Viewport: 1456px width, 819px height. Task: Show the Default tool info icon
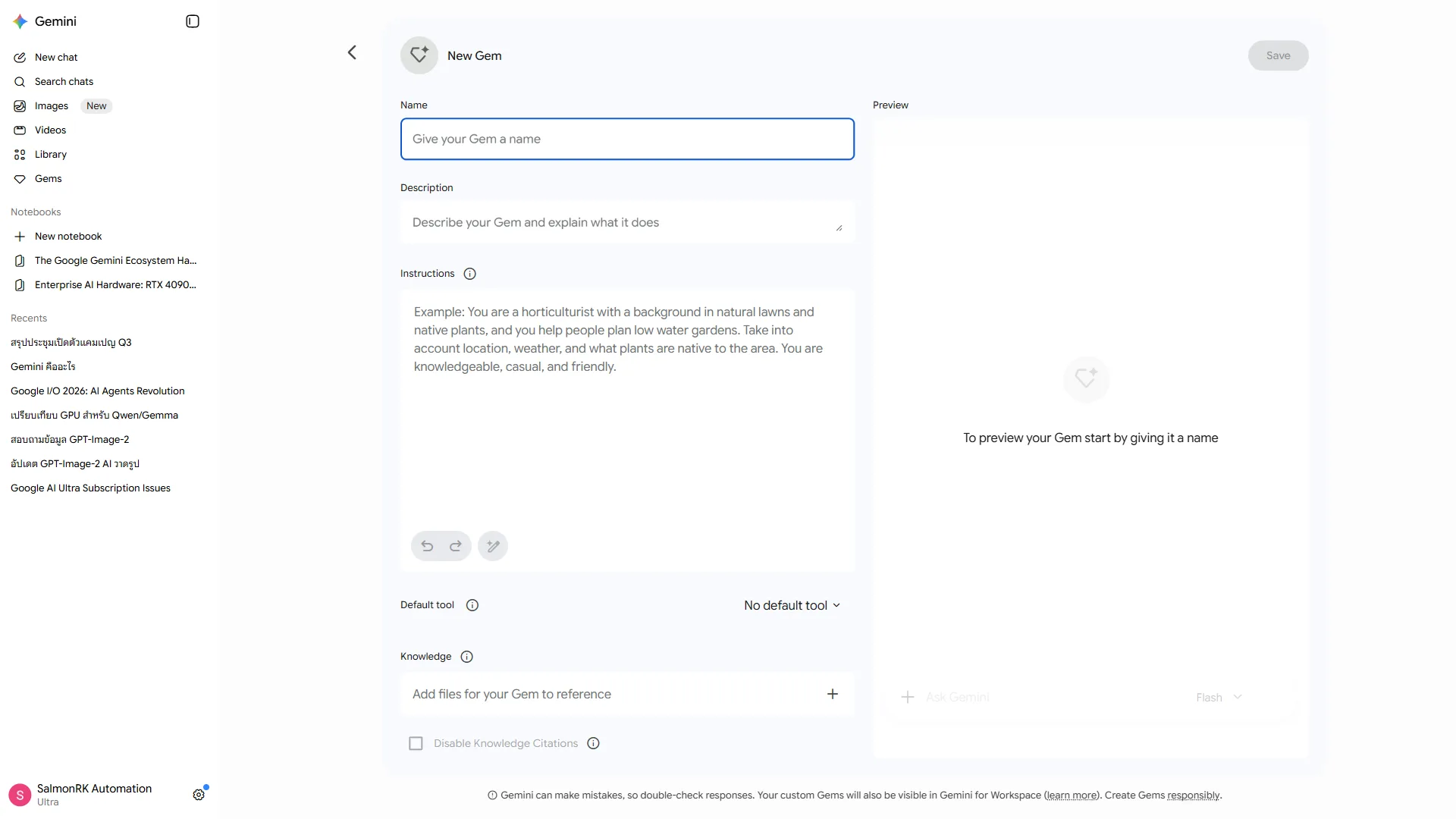coord(472,605)
